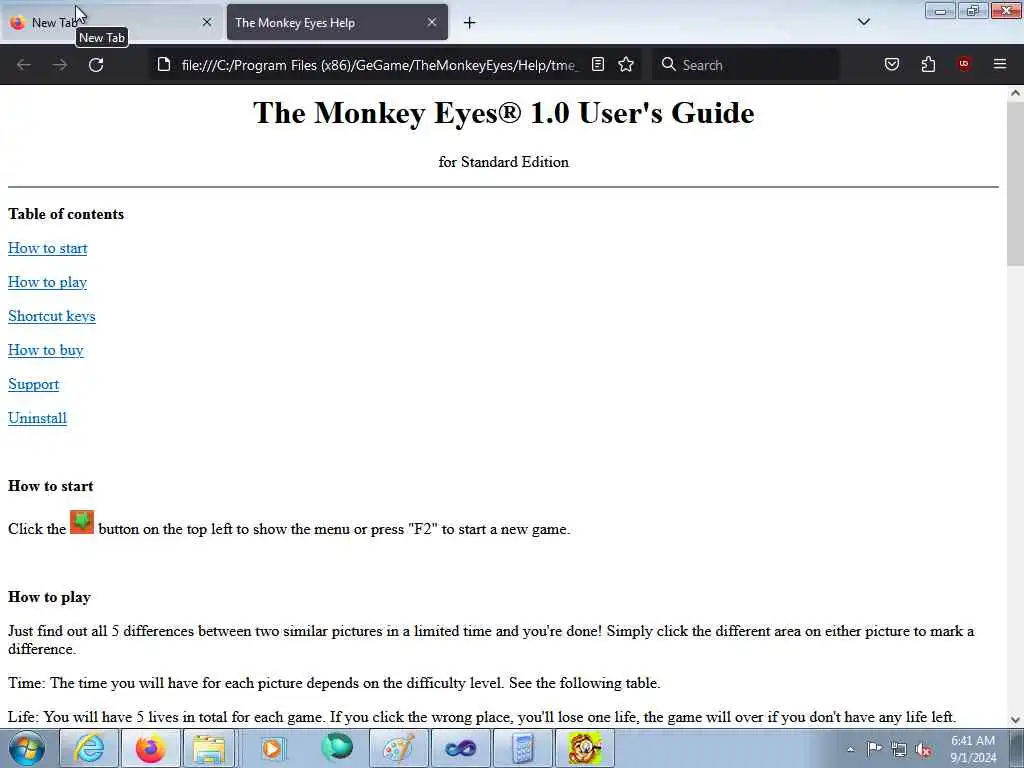Image resolution: width=1024 pixels, height=768 pixels.
Task: Click the muted volume tray icon
Action: (923, 749)
